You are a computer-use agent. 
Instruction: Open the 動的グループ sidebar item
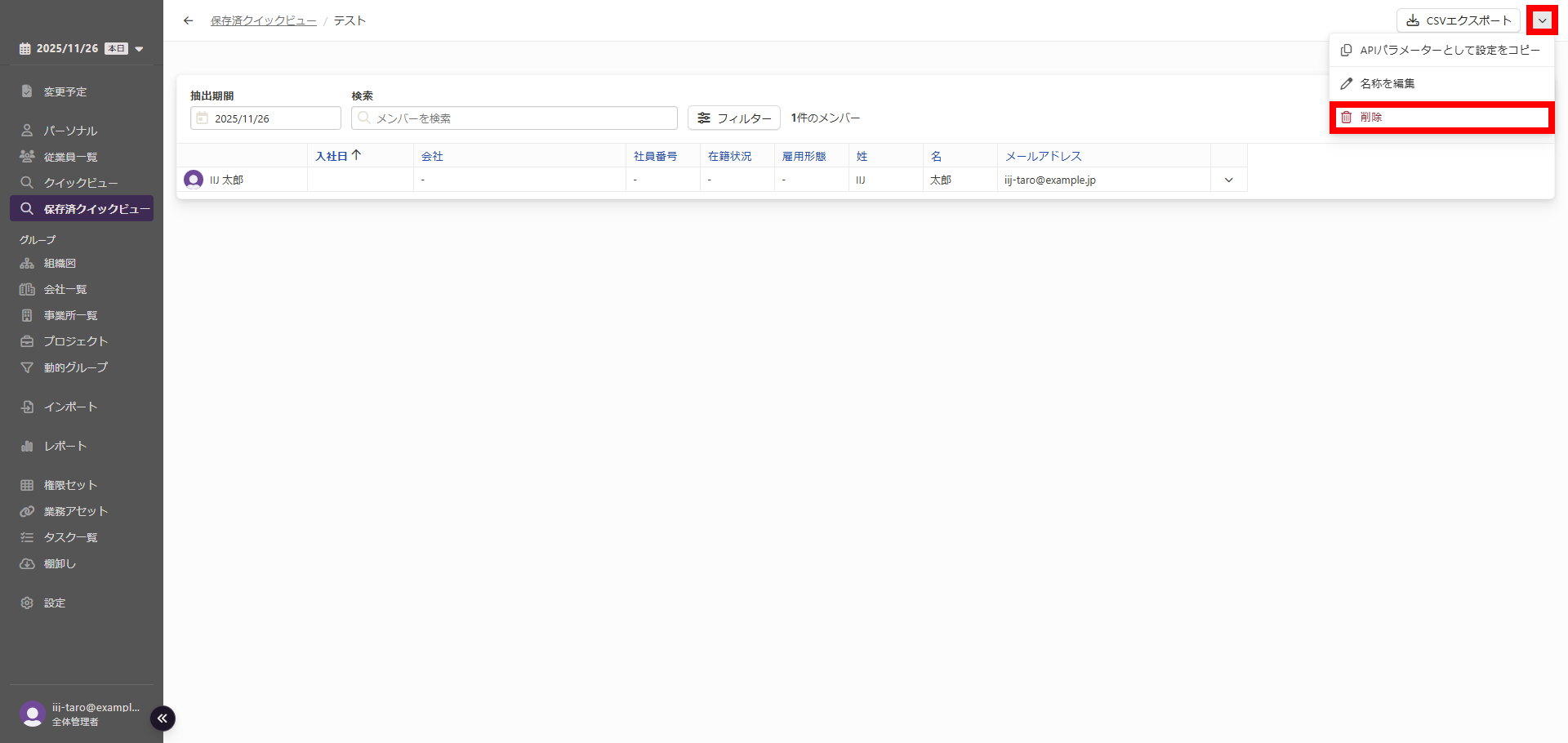[x=75, y=367]
